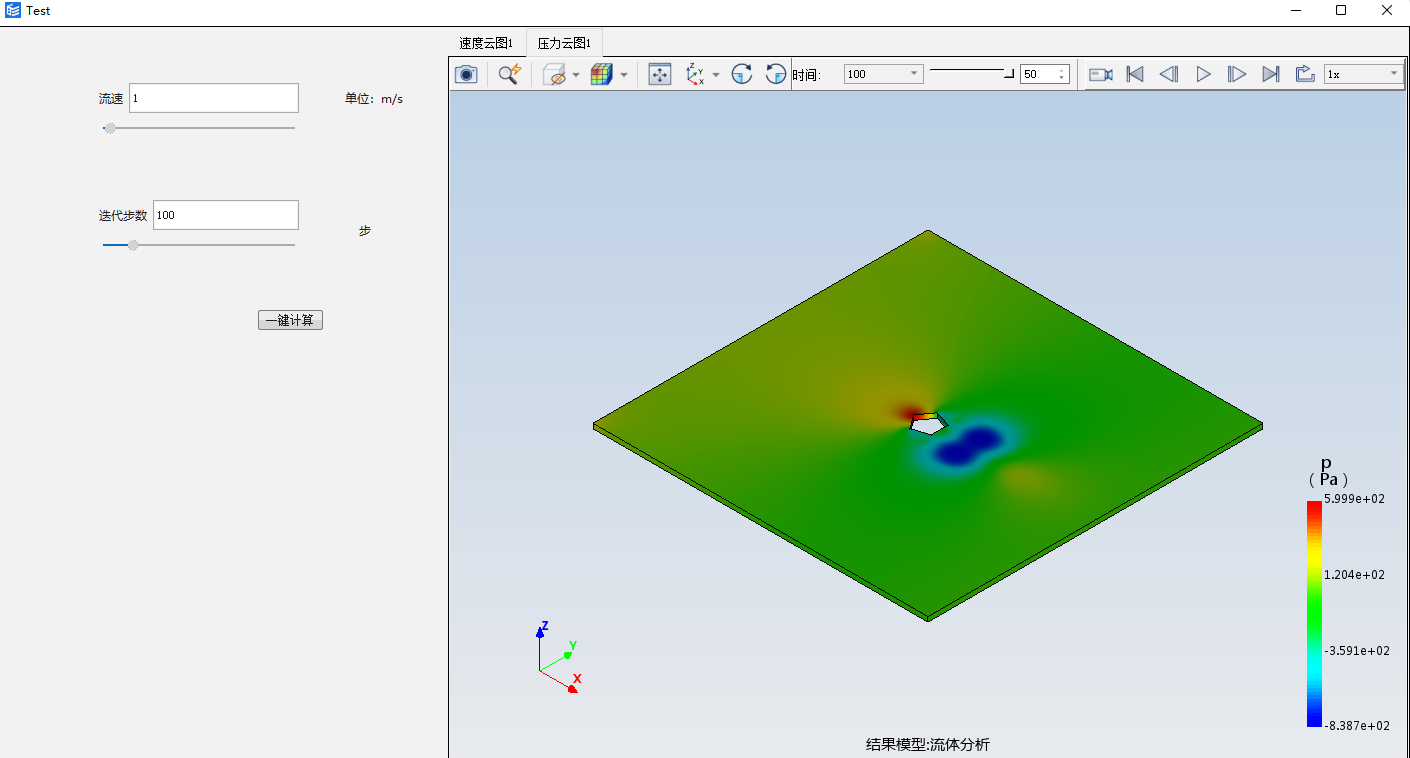The height and width of the screenshot is (758, 1410).
Task: Click the XYZ axis orientation icon
Action: (x=695, y=74)
